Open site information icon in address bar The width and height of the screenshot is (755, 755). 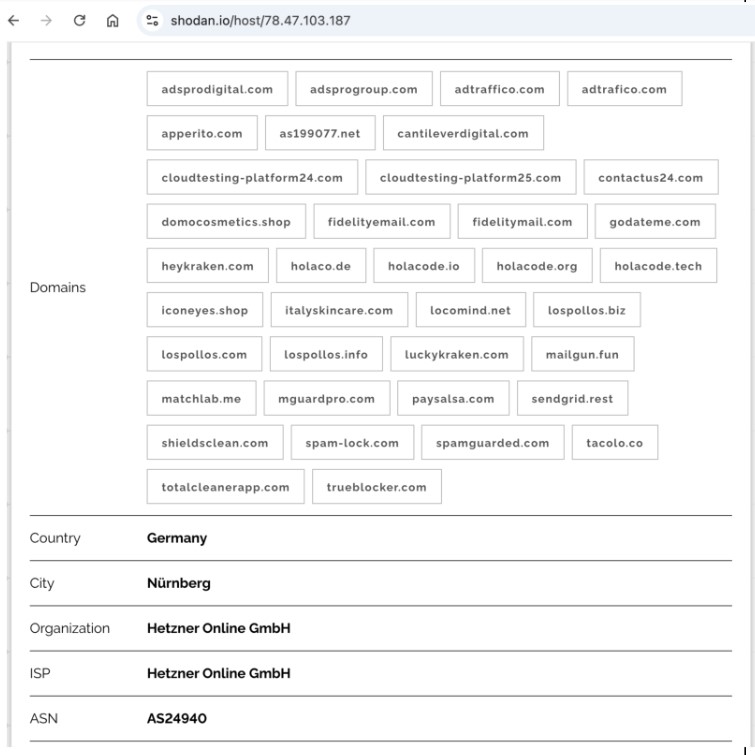[152, 20]
